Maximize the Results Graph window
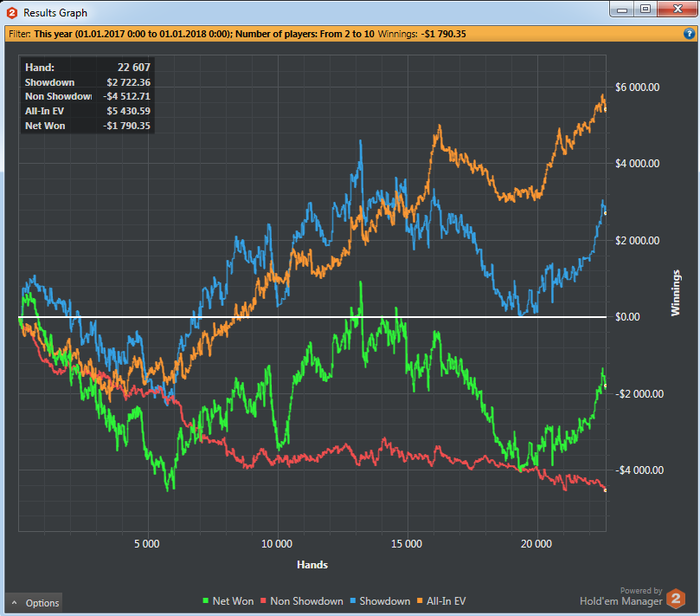 [646, 9]
